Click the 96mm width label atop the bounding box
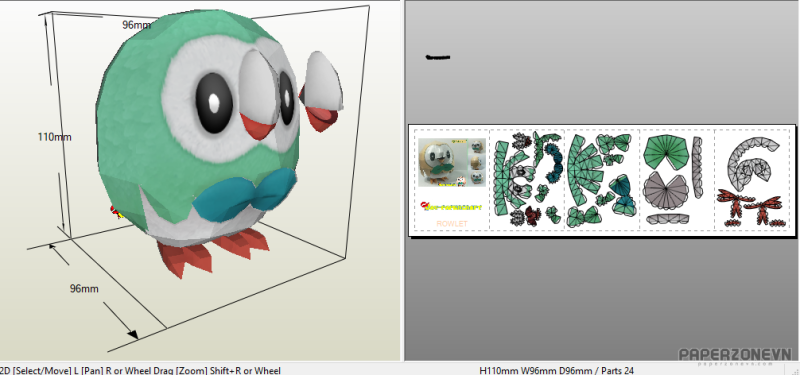This screenshot has height=375, width=800. (136, 24)
